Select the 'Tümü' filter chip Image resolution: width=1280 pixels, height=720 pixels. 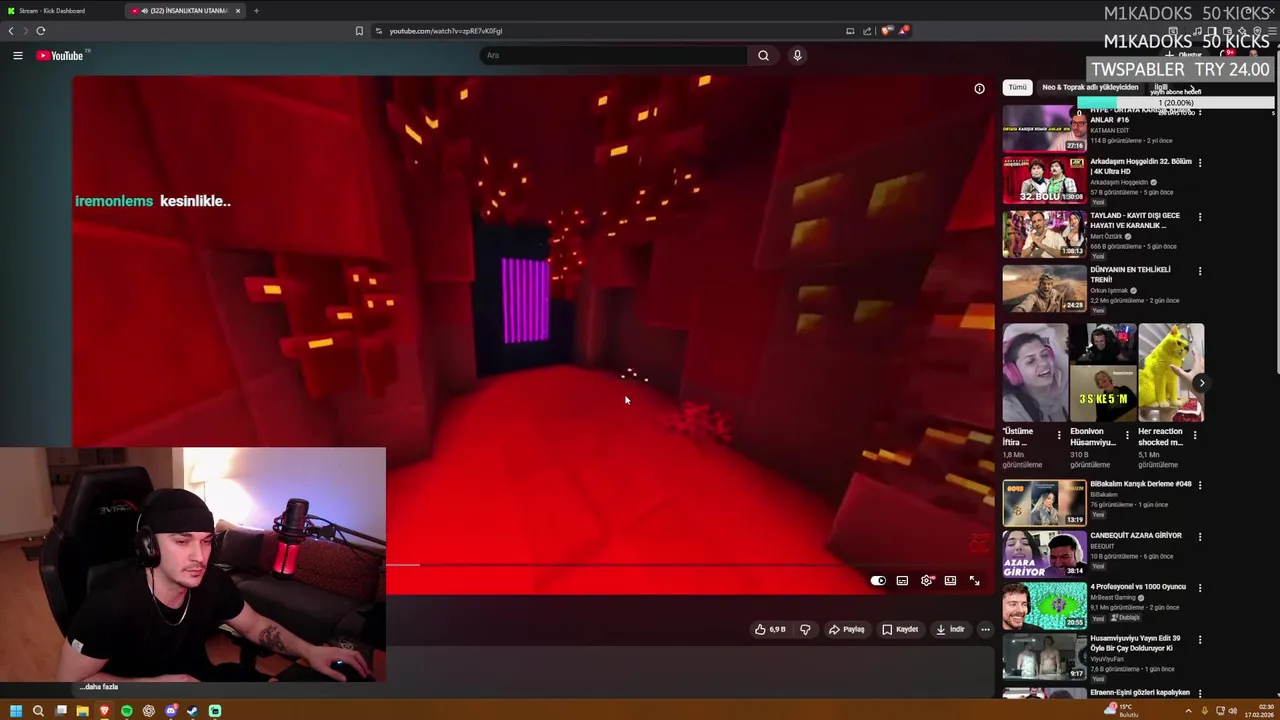coord(1017,87)
